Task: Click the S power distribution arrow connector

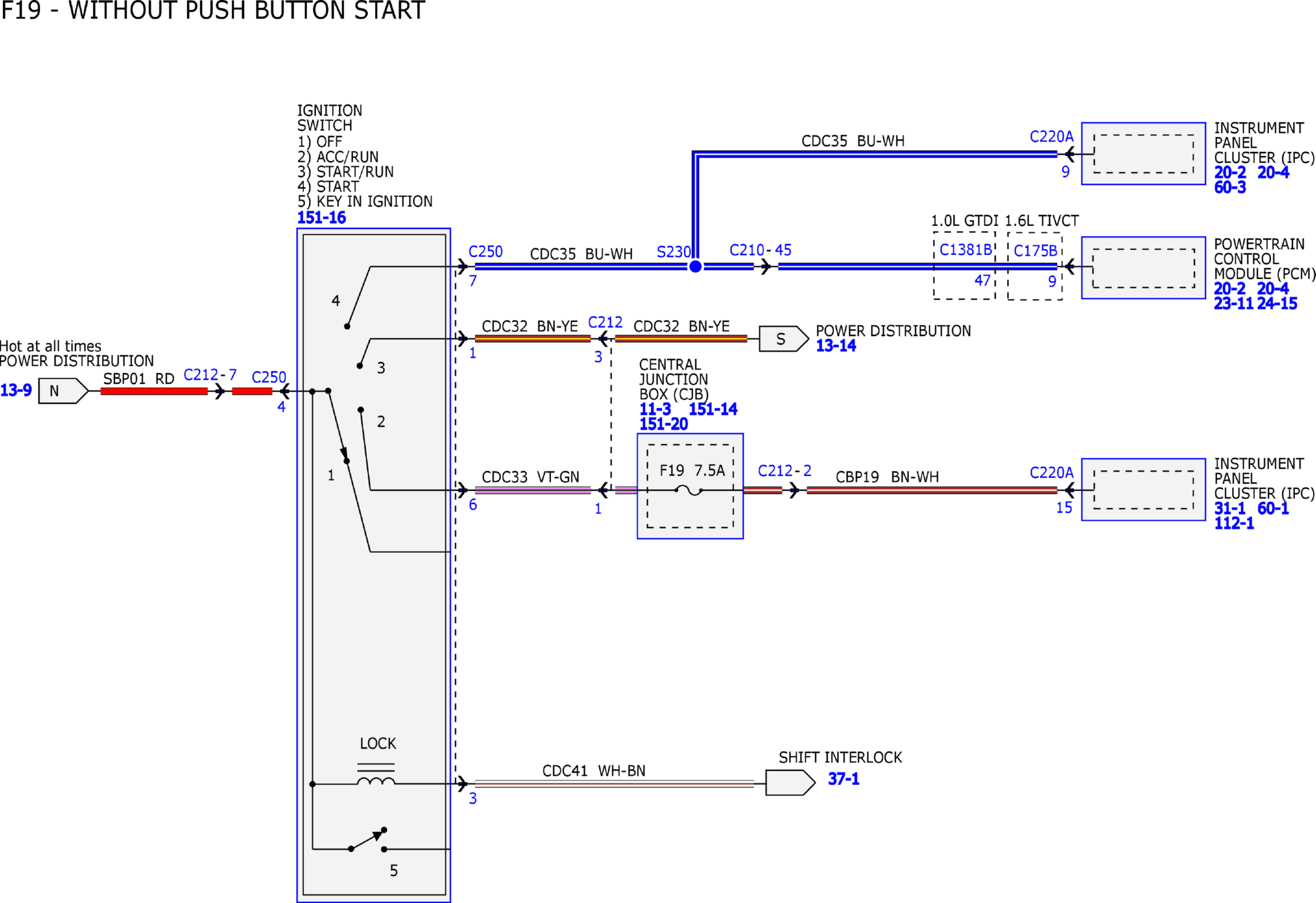Action: (783, 338)
